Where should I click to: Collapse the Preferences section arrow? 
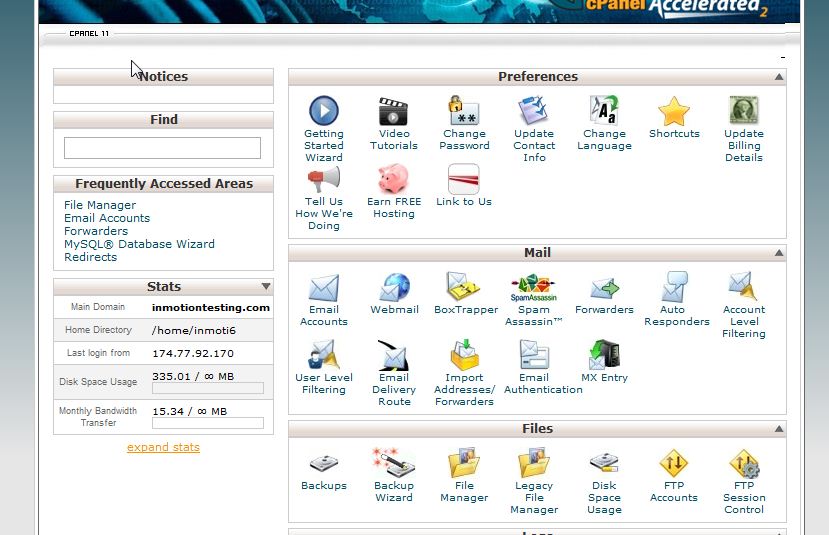[x=779, y=77]
